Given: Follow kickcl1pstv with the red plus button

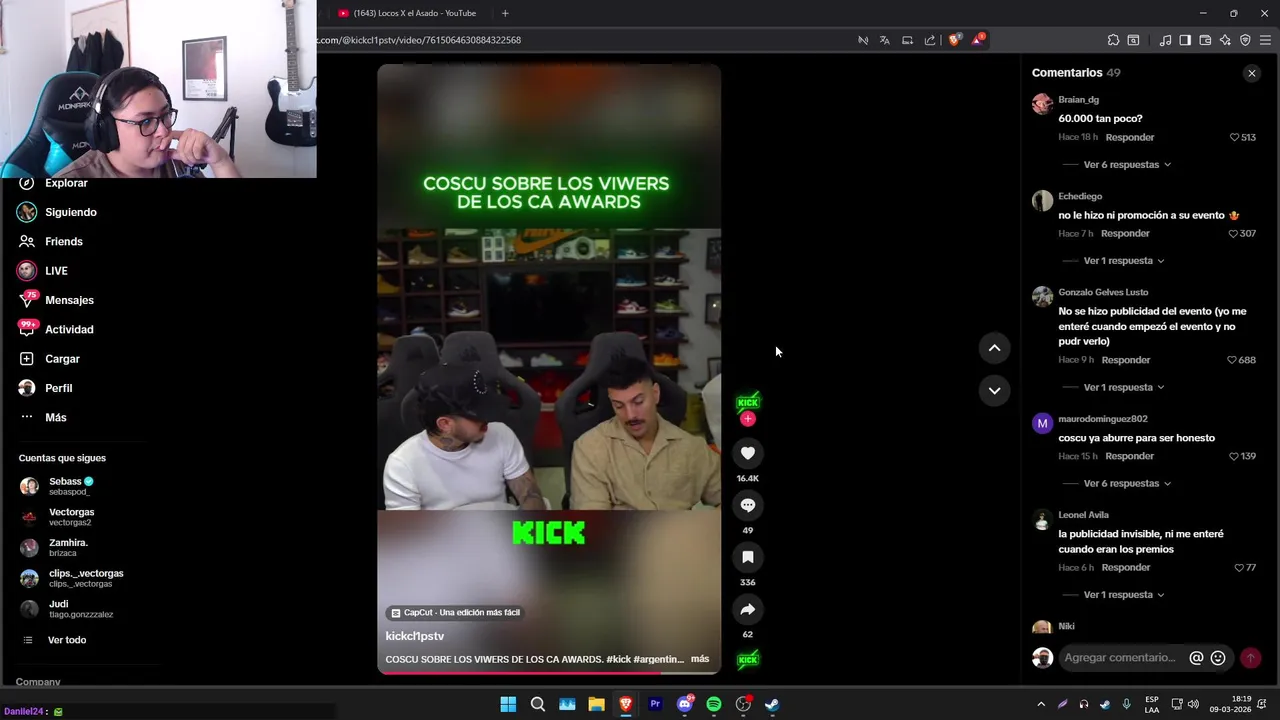Looking at the screenshot, I should (x=748, y=419).
